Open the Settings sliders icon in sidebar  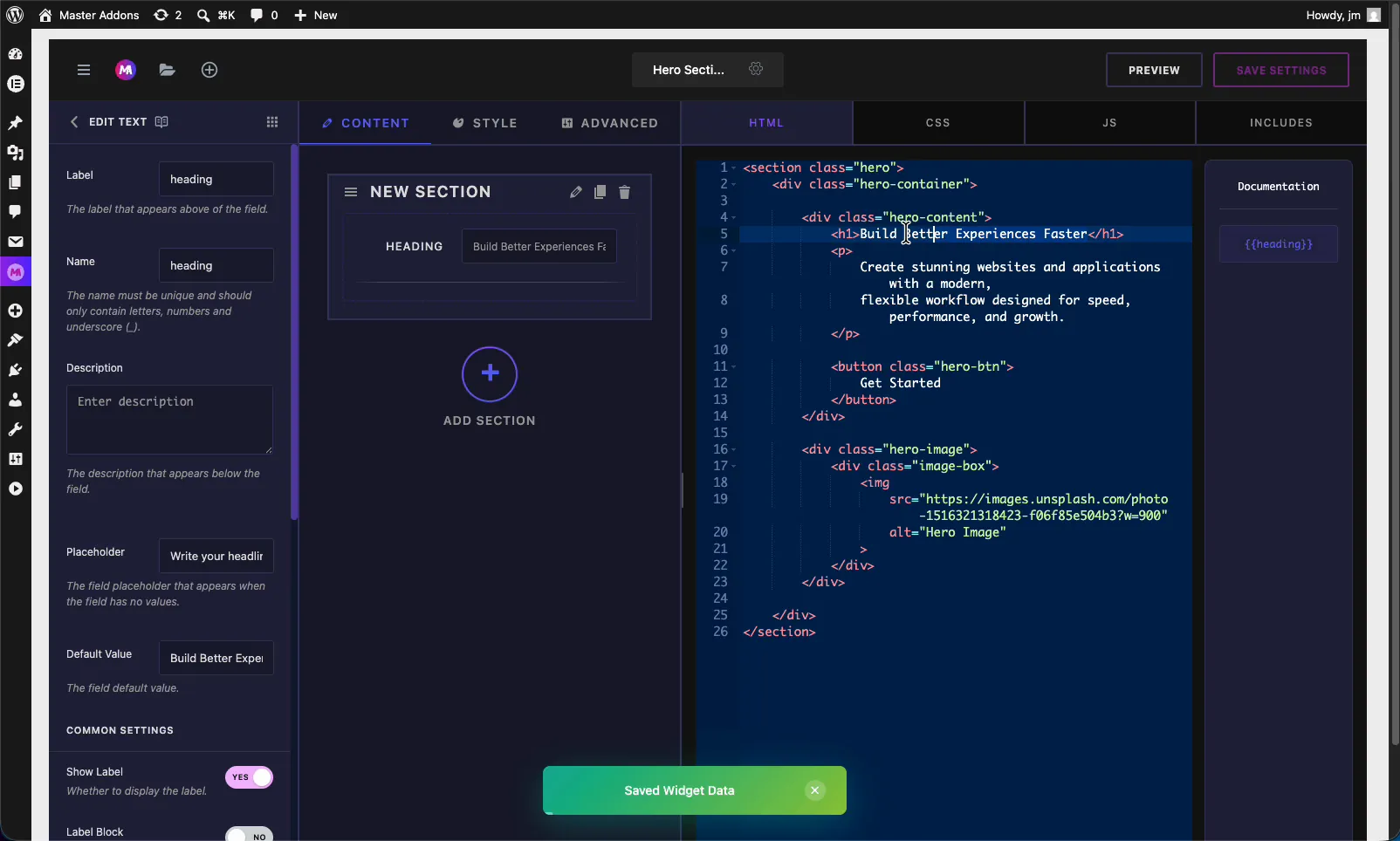pos(15,459)
